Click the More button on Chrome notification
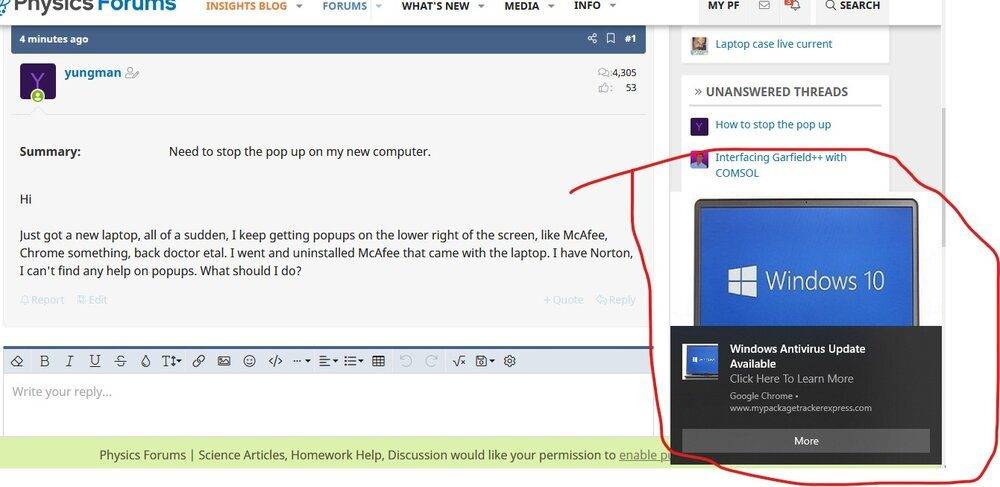 click(806, 440)
